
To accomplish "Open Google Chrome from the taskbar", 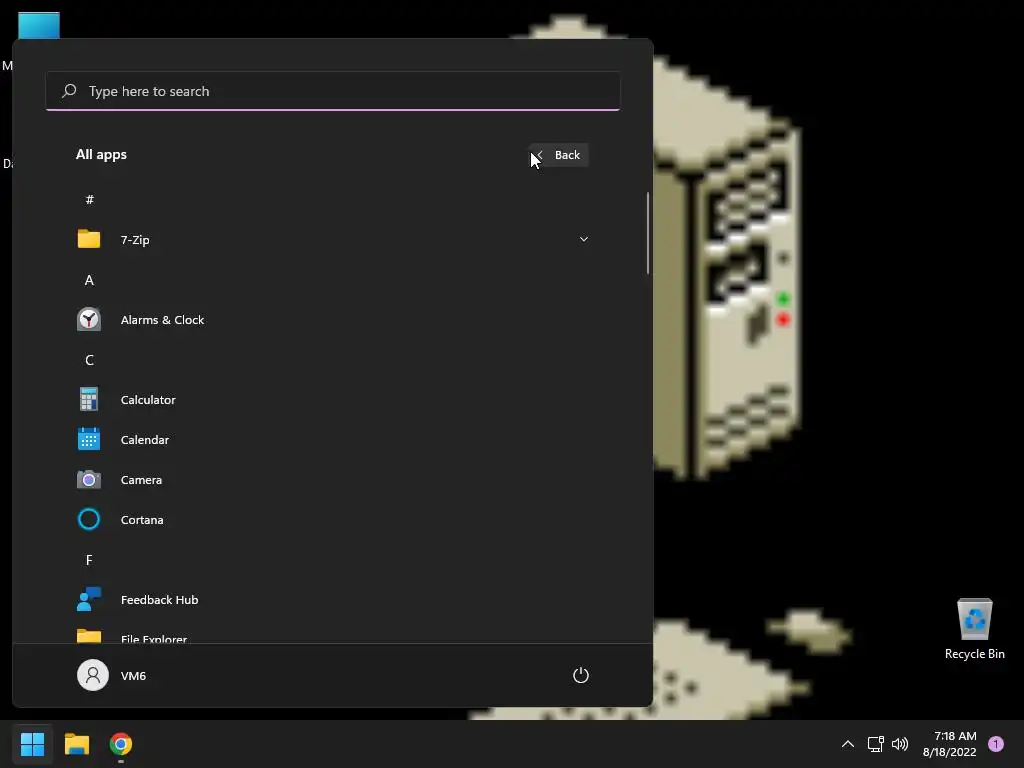I will click(x=121, y=744).
